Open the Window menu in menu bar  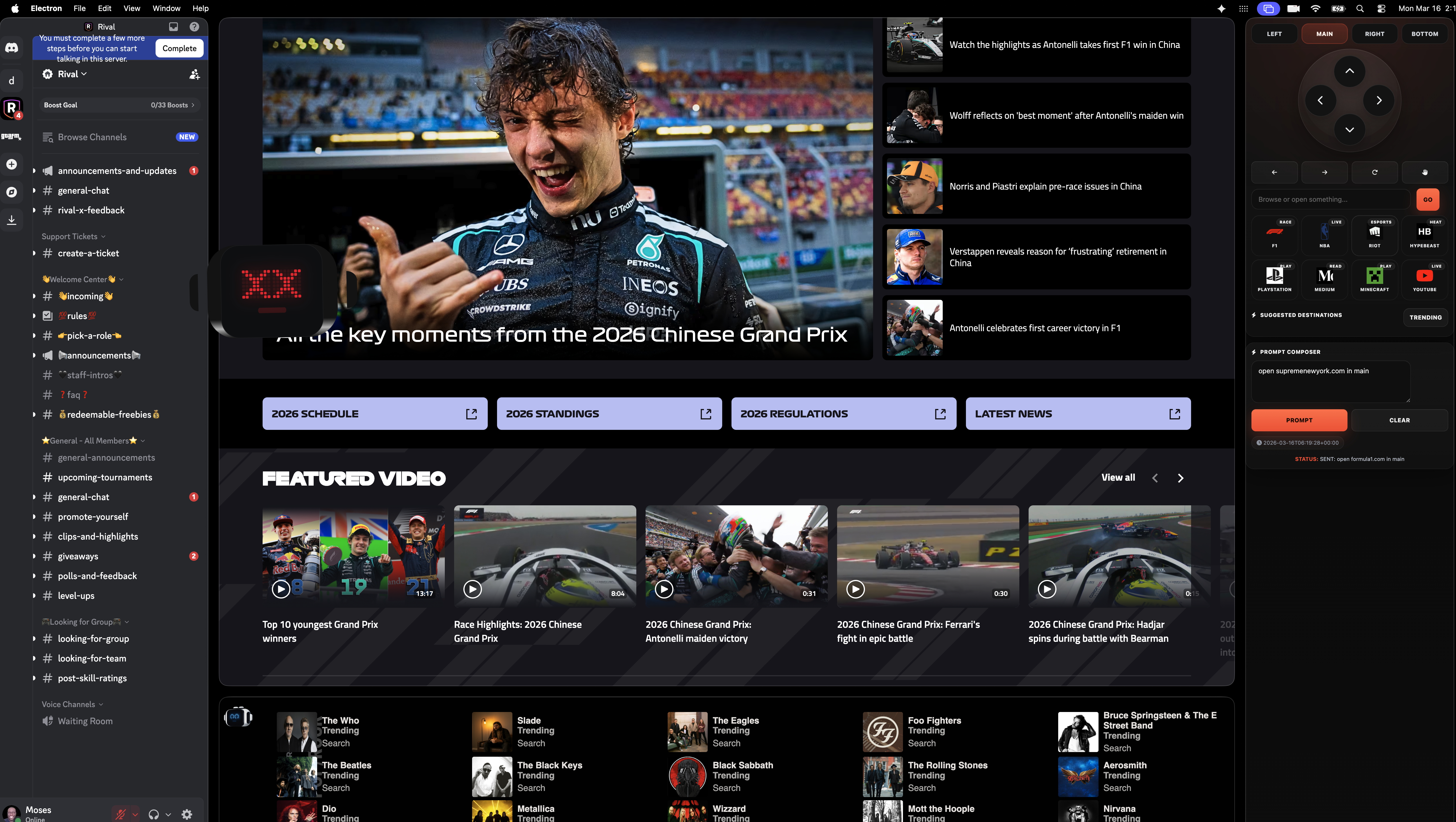(x=166, y=8)
